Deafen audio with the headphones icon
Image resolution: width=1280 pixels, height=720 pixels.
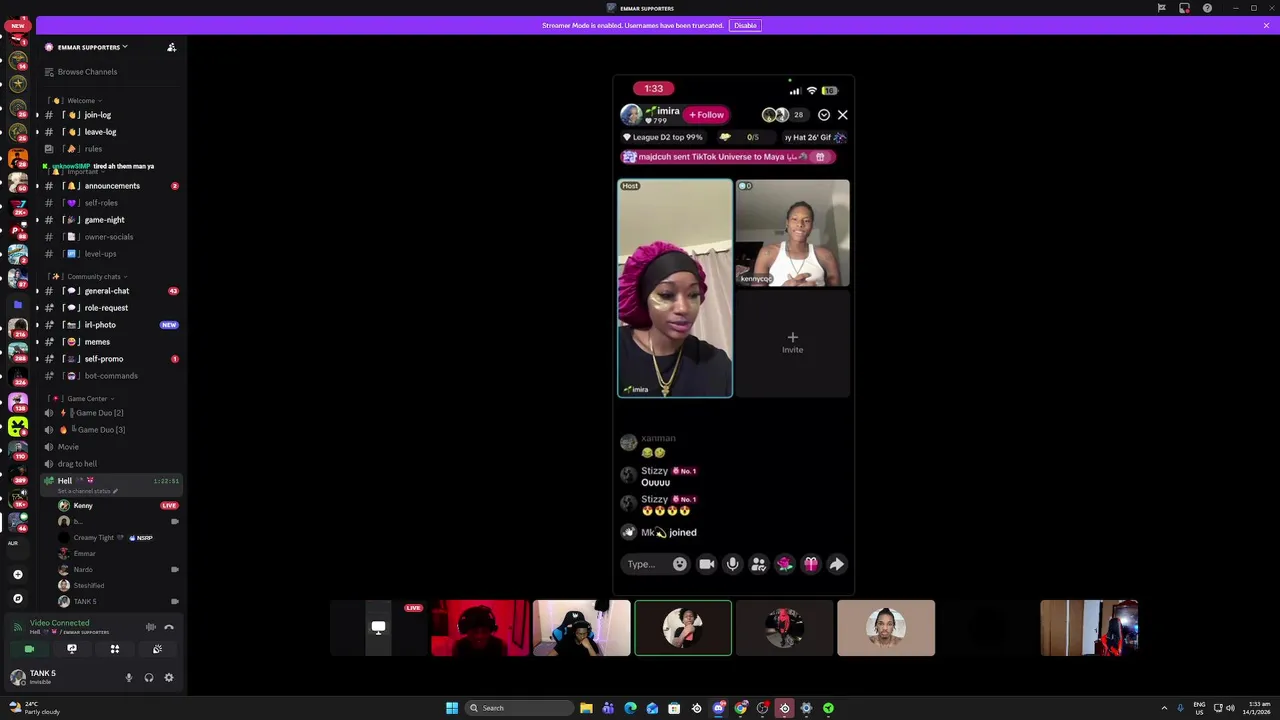tap(149, 678)
